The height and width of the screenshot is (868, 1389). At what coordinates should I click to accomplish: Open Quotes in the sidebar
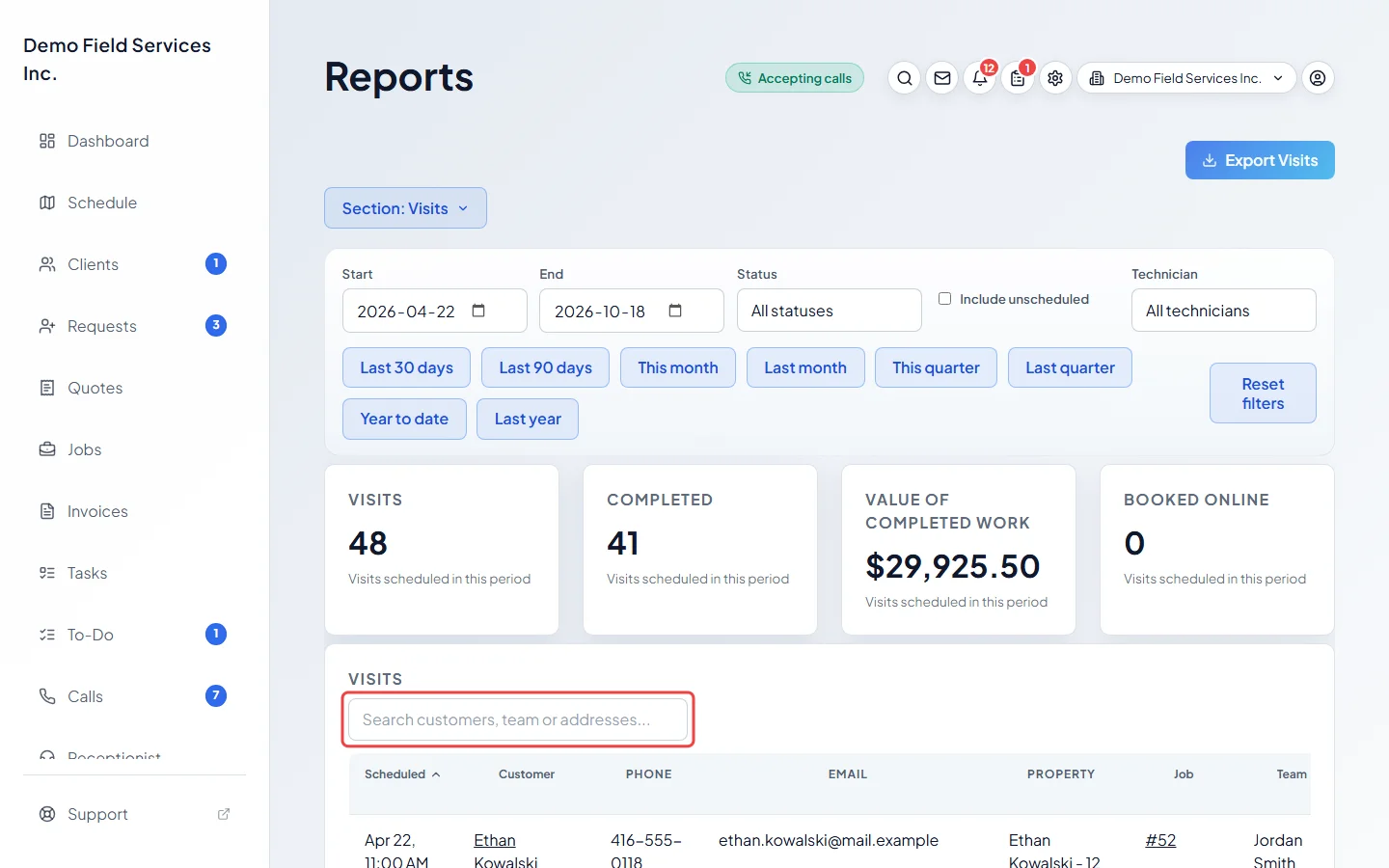95,388
